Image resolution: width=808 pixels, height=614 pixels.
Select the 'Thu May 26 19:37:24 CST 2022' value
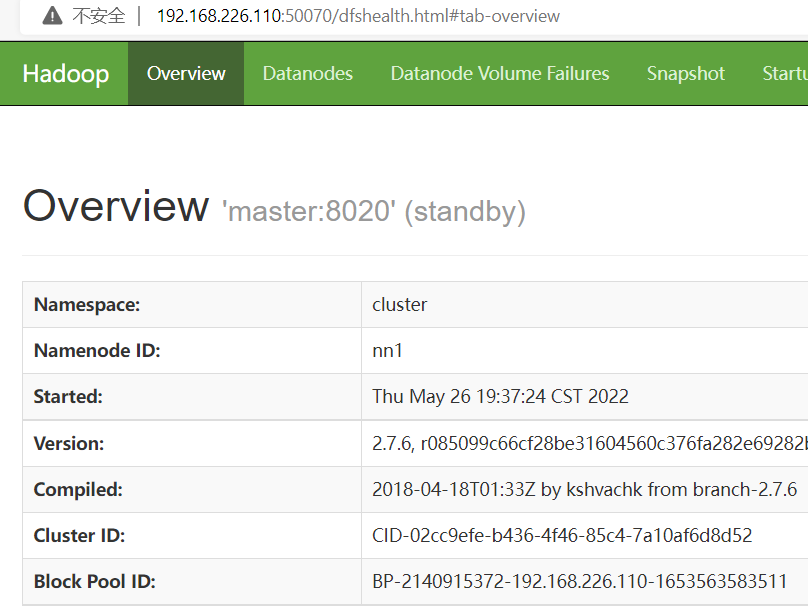[x=500, y=397]
